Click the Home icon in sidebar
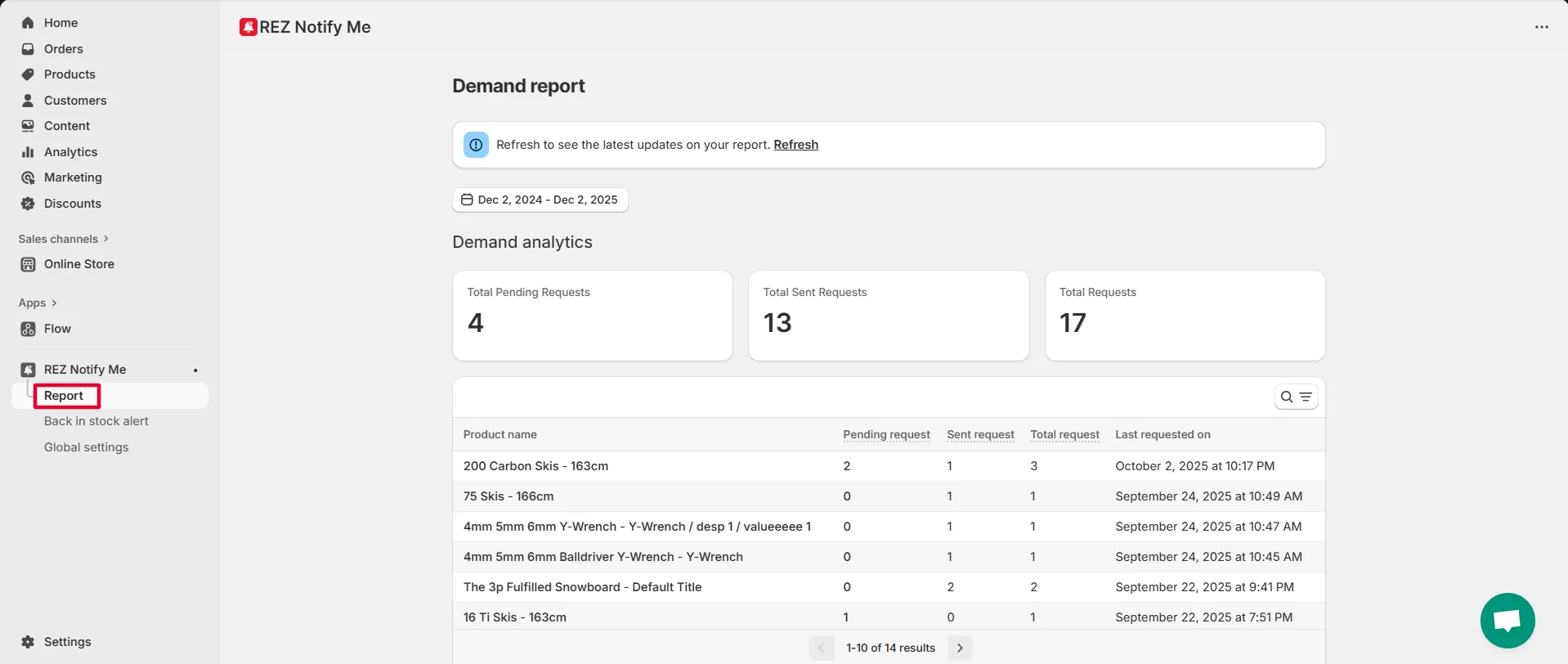Screen dimensions: 1568x664 pos(28,23)
